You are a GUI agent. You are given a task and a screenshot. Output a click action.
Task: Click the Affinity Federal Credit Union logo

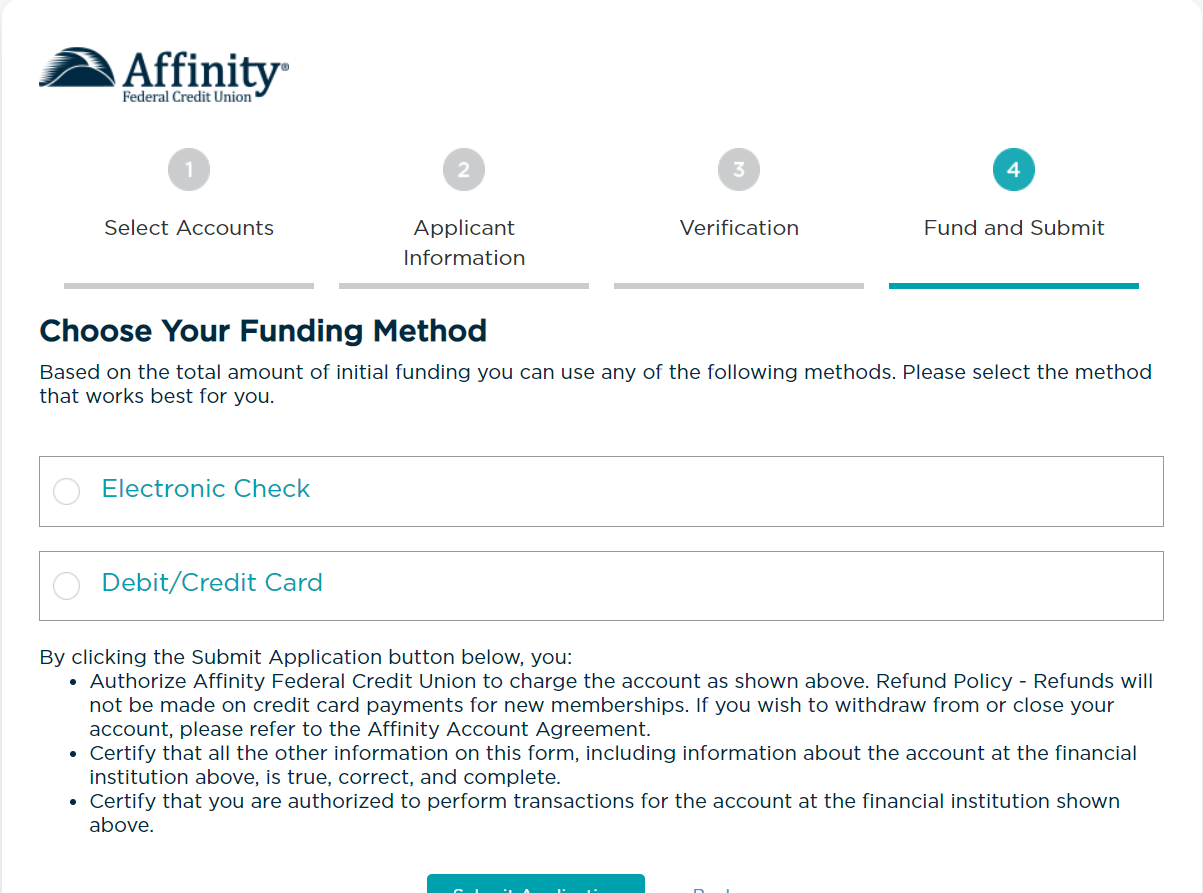point(164,75)
